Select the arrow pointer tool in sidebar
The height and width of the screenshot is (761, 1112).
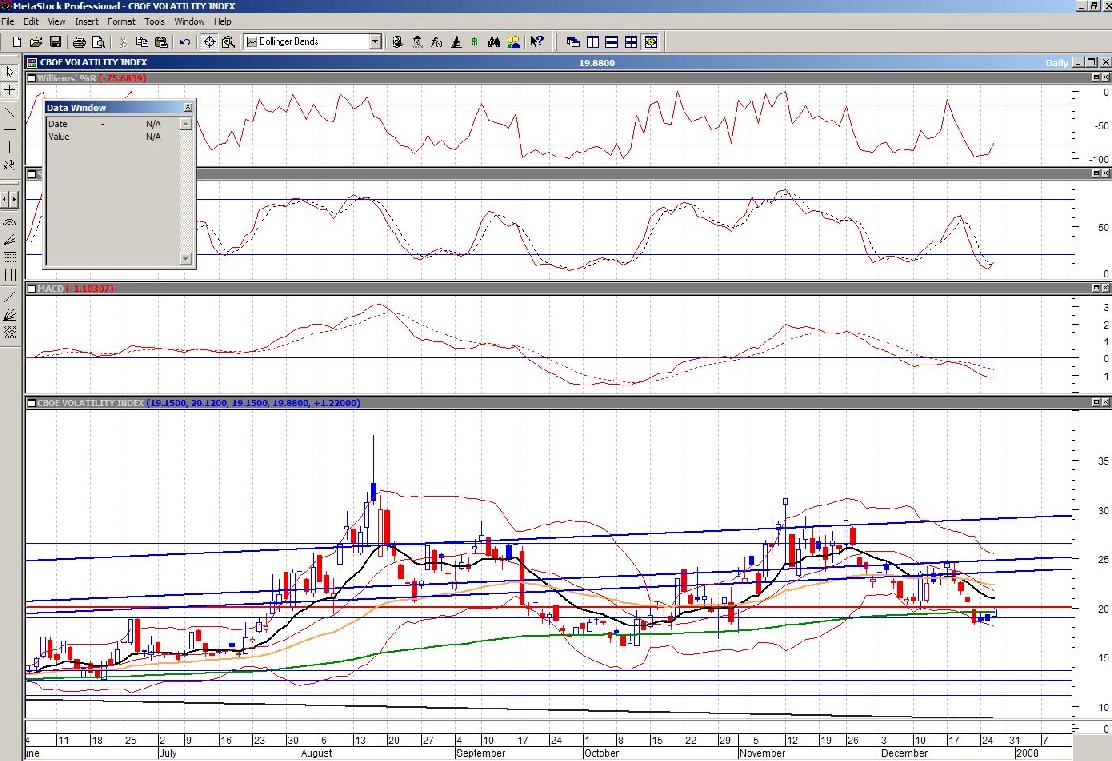coord(10,72)
